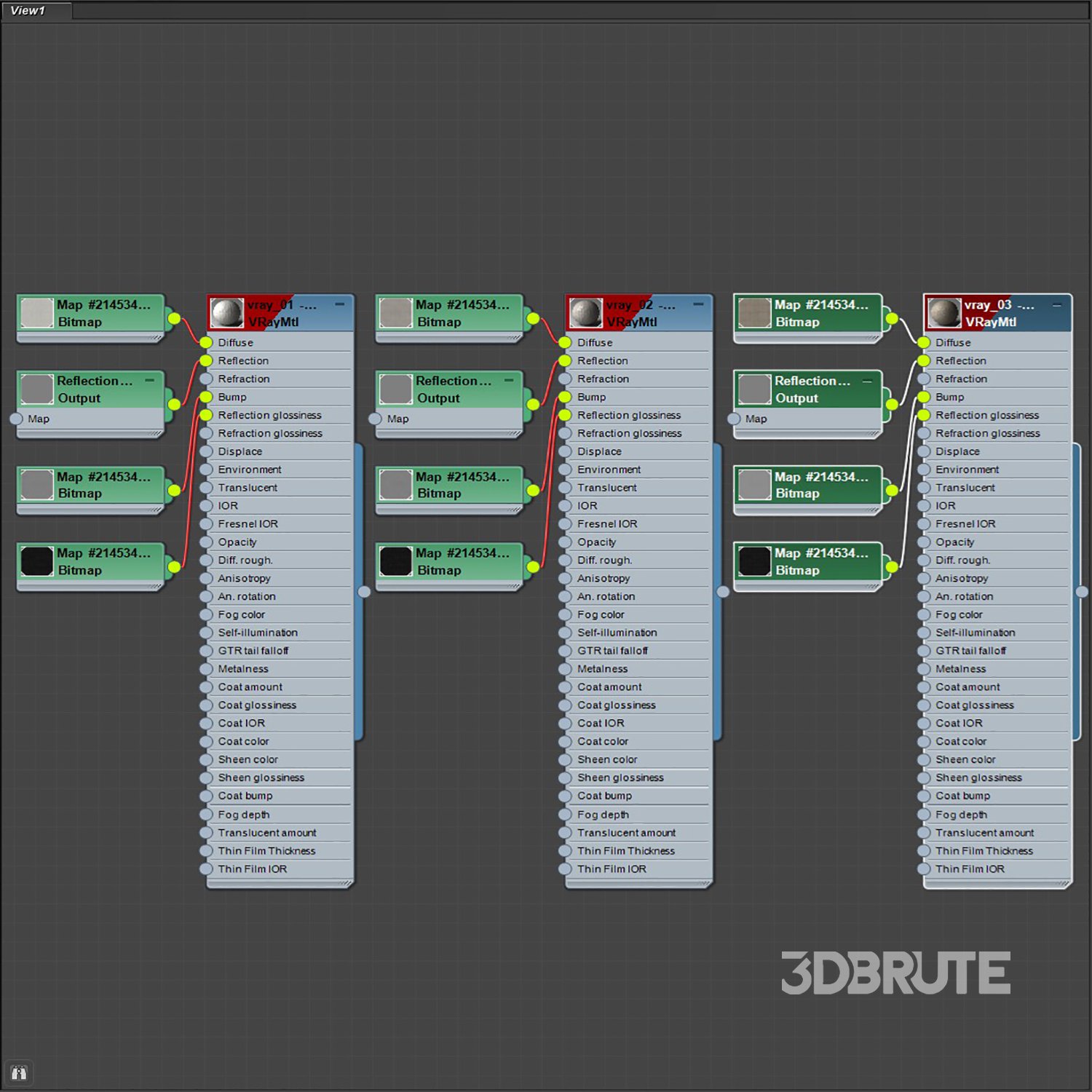Image resolution: width=1092 pixels, height=1092 pixels.
Task: Click the vray_01 material sphere preview
Action: (226, 313)
